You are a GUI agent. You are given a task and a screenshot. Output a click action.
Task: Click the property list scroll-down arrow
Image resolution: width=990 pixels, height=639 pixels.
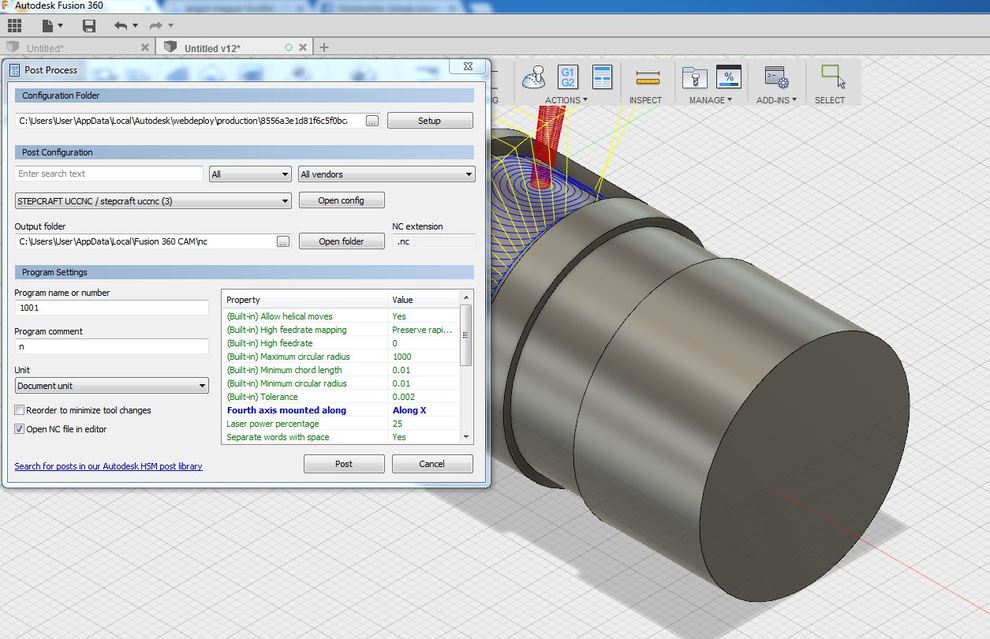(466, 436)
